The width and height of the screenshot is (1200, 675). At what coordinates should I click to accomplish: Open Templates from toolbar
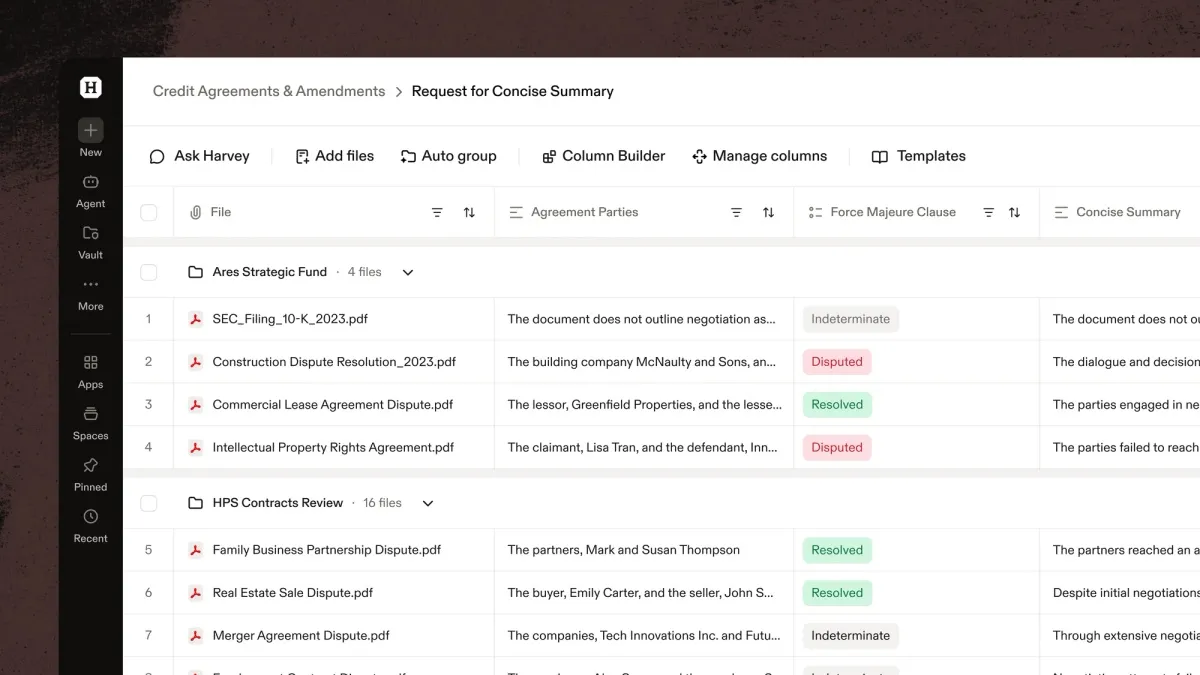point(918,156)
